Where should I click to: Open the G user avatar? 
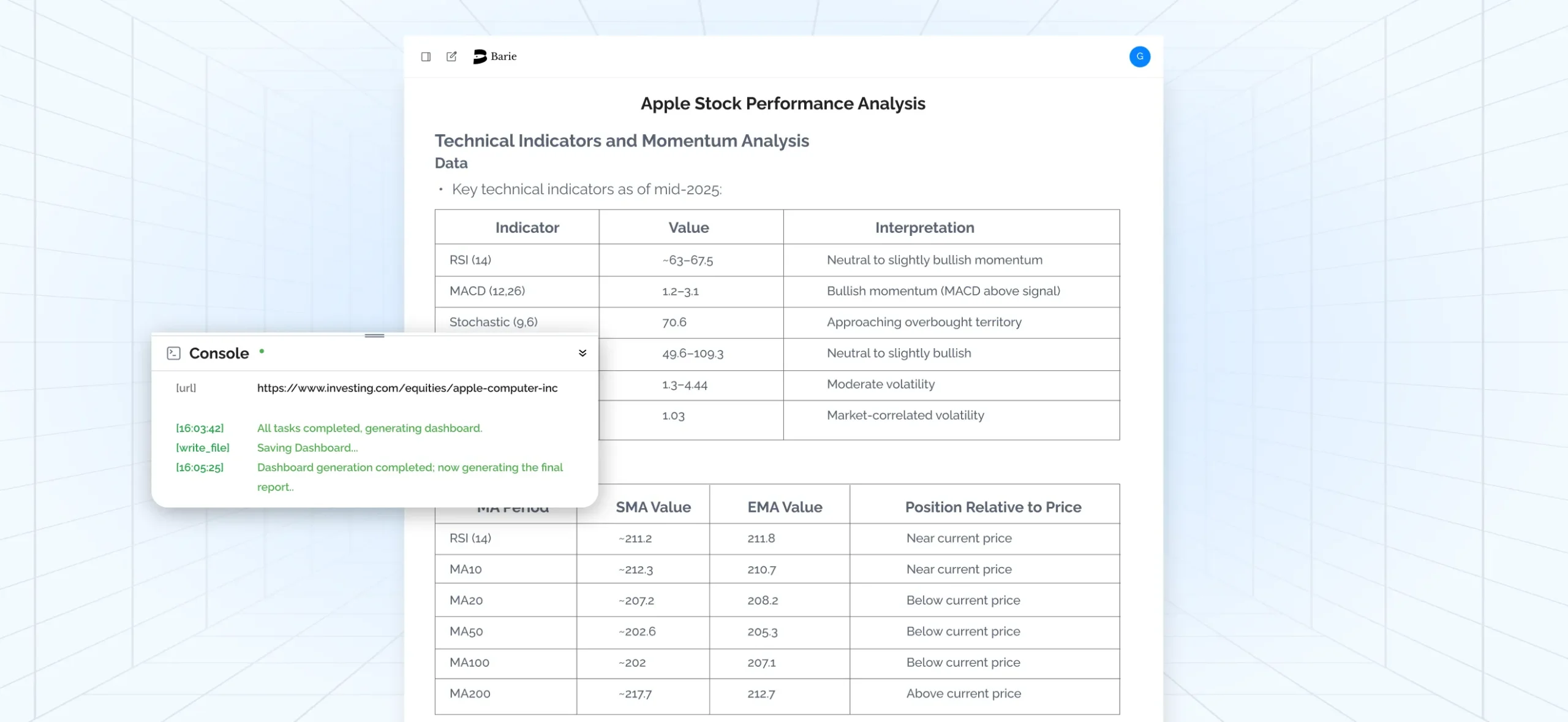point(1139,56)
